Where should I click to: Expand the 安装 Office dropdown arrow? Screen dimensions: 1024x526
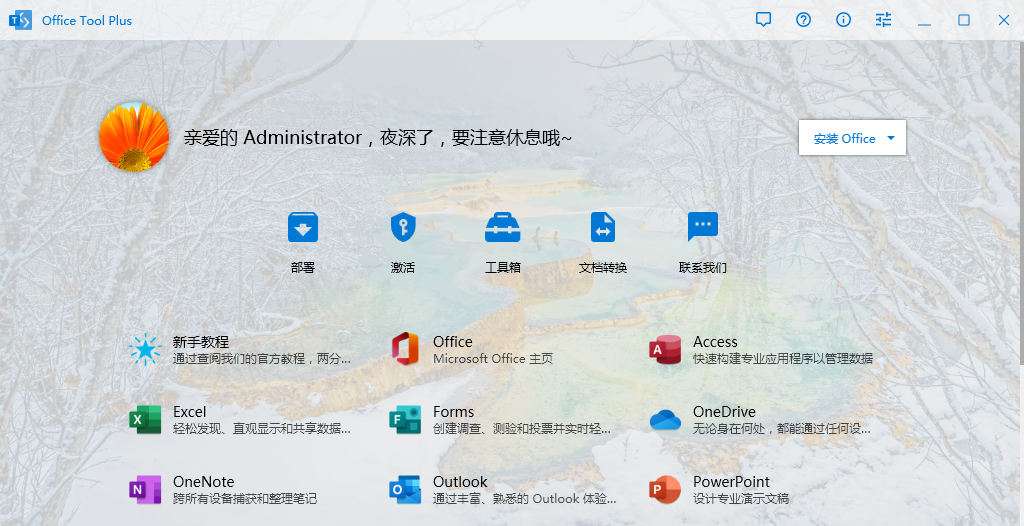891,138
